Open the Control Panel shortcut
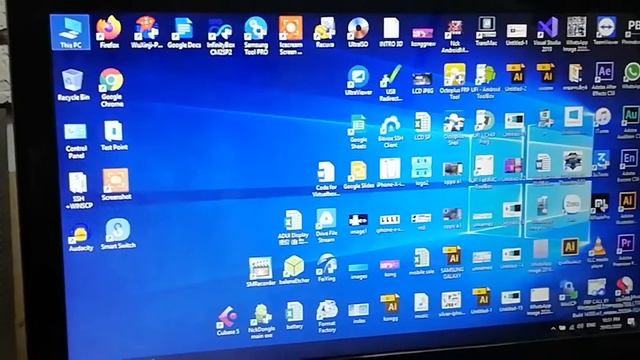 coord(76,141)
